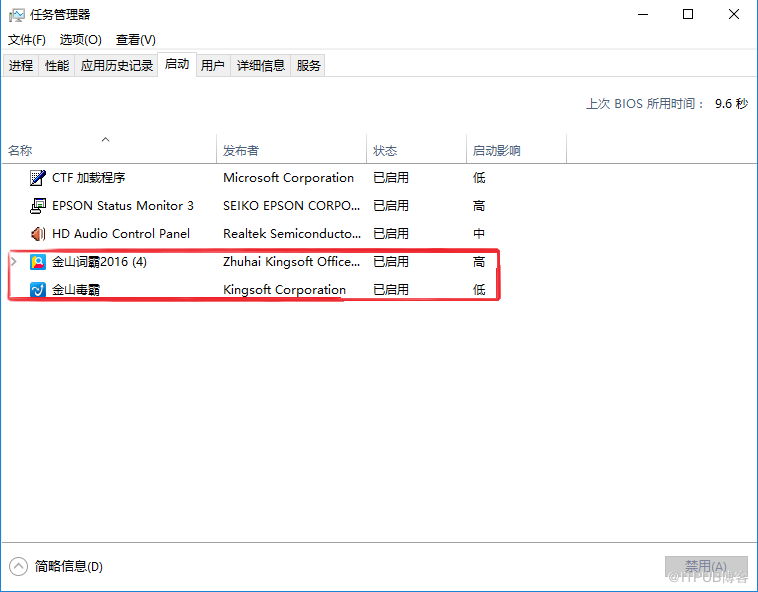758x592 pixels.
Task: Collapse to 简略信息 with the arrow icon
Action: click(x=18, y=566)
